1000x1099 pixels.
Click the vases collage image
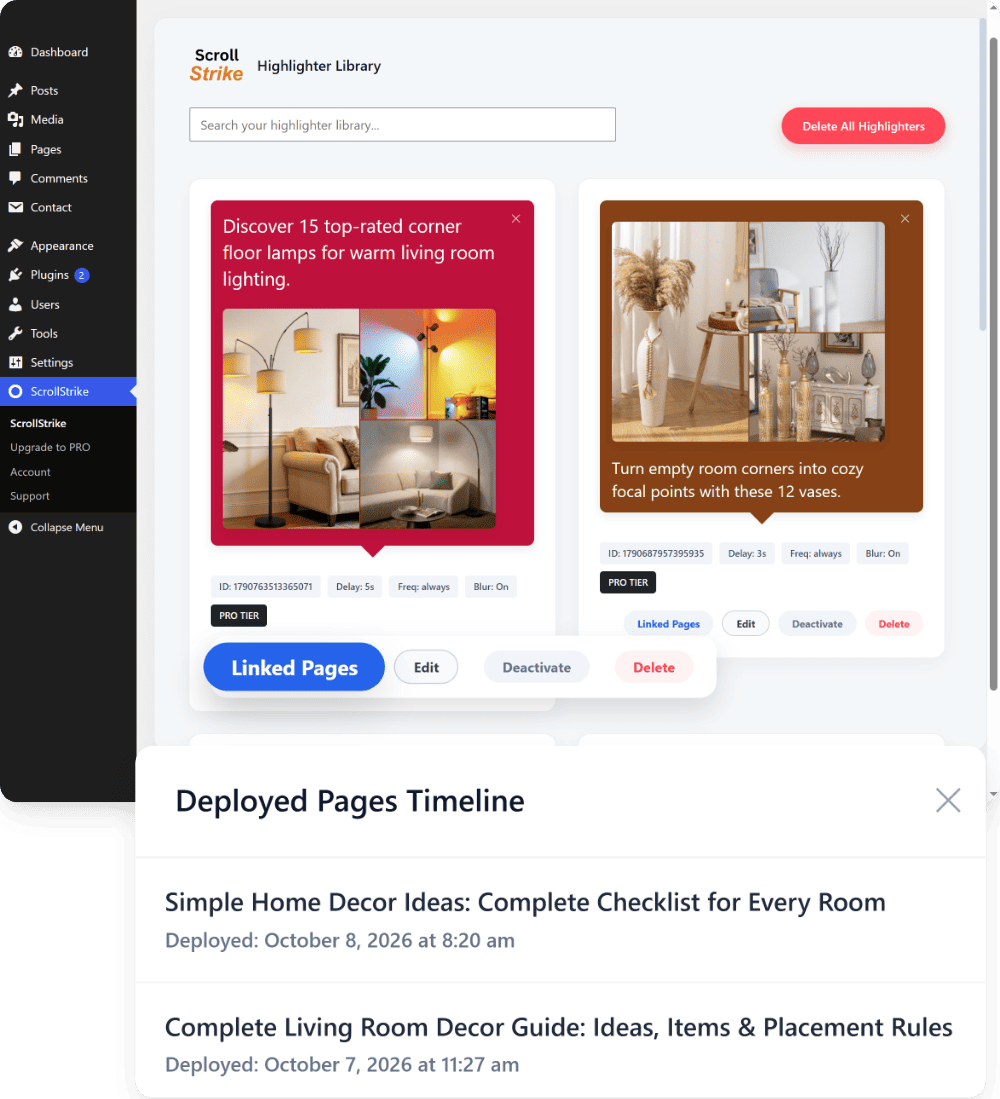[748, 332]
